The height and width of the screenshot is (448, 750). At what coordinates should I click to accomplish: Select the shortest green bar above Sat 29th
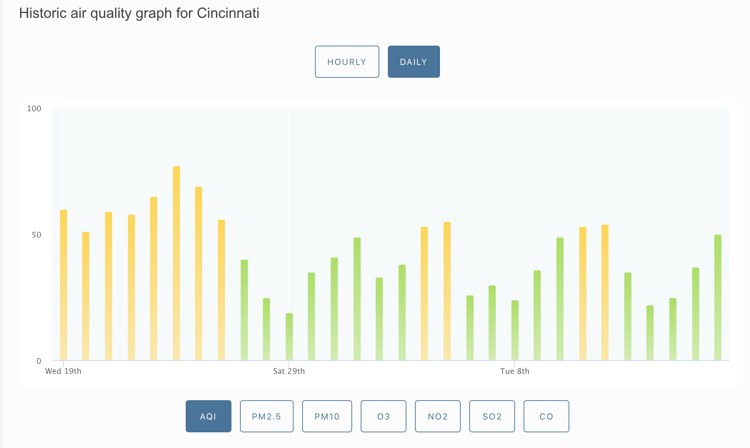click(289, 337)
